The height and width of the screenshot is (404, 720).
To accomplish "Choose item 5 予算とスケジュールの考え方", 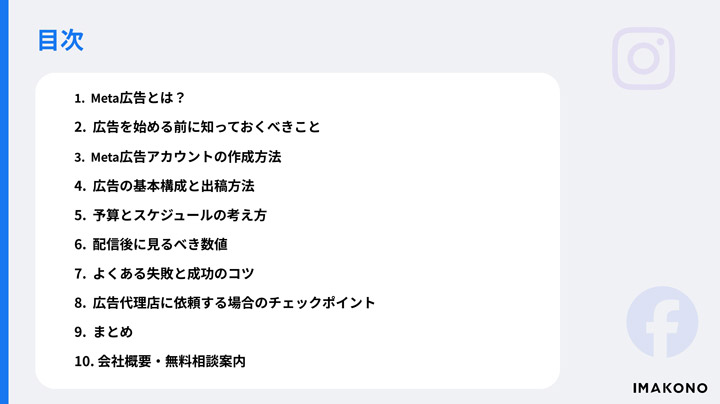I will click(x=170, y=215).
